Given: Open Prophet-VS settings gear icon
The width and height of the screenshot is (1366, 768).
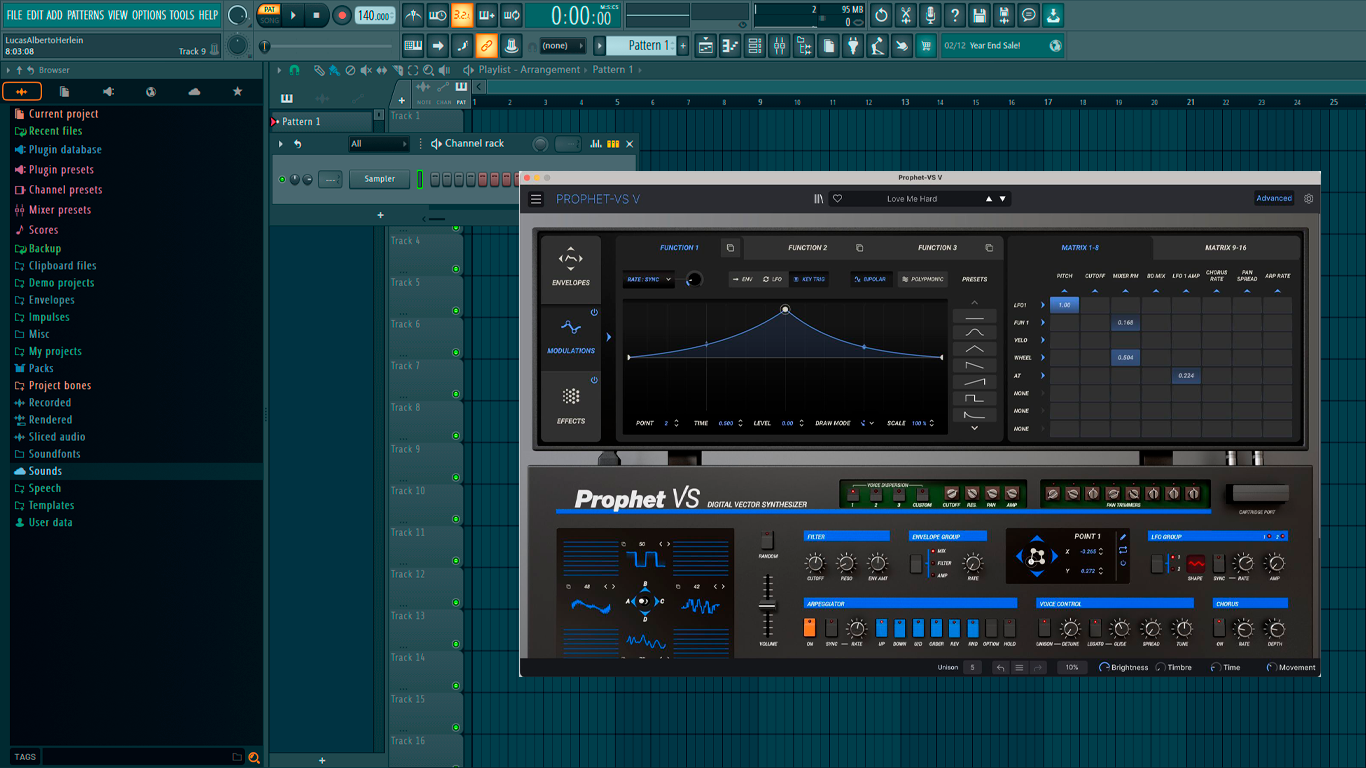Looking at the screenshot, I should (1308, 198).
